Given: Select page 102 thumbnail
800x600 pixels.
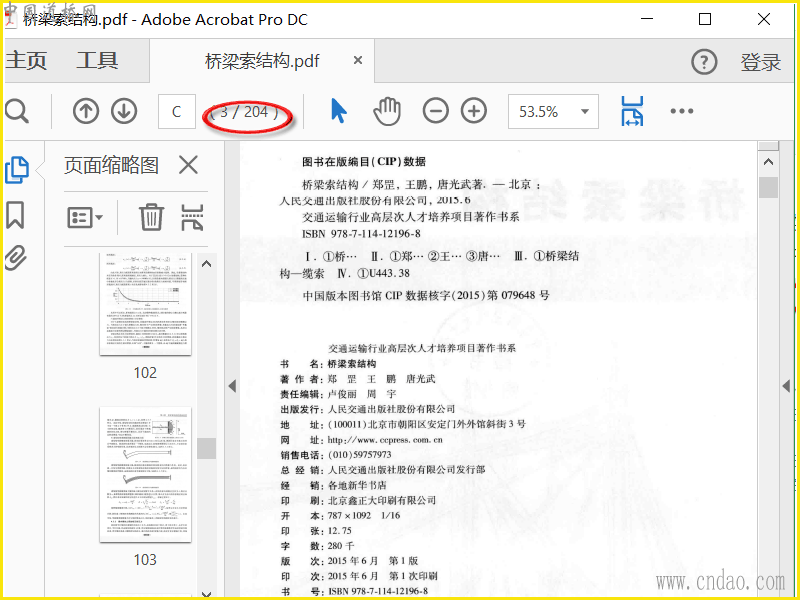Looking at the screenshot, I should click(145, 304).
